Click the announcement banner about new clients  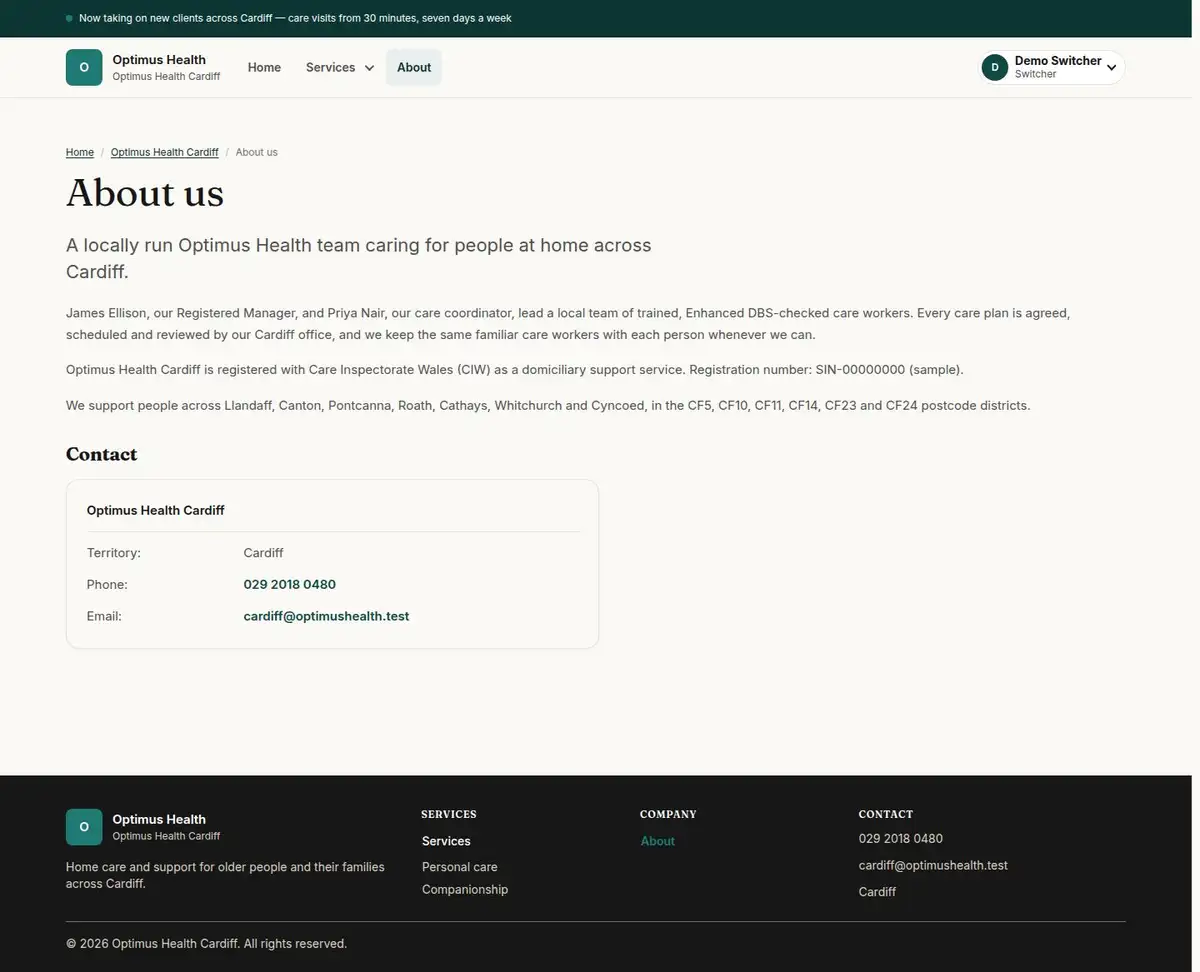coord(295,18)
